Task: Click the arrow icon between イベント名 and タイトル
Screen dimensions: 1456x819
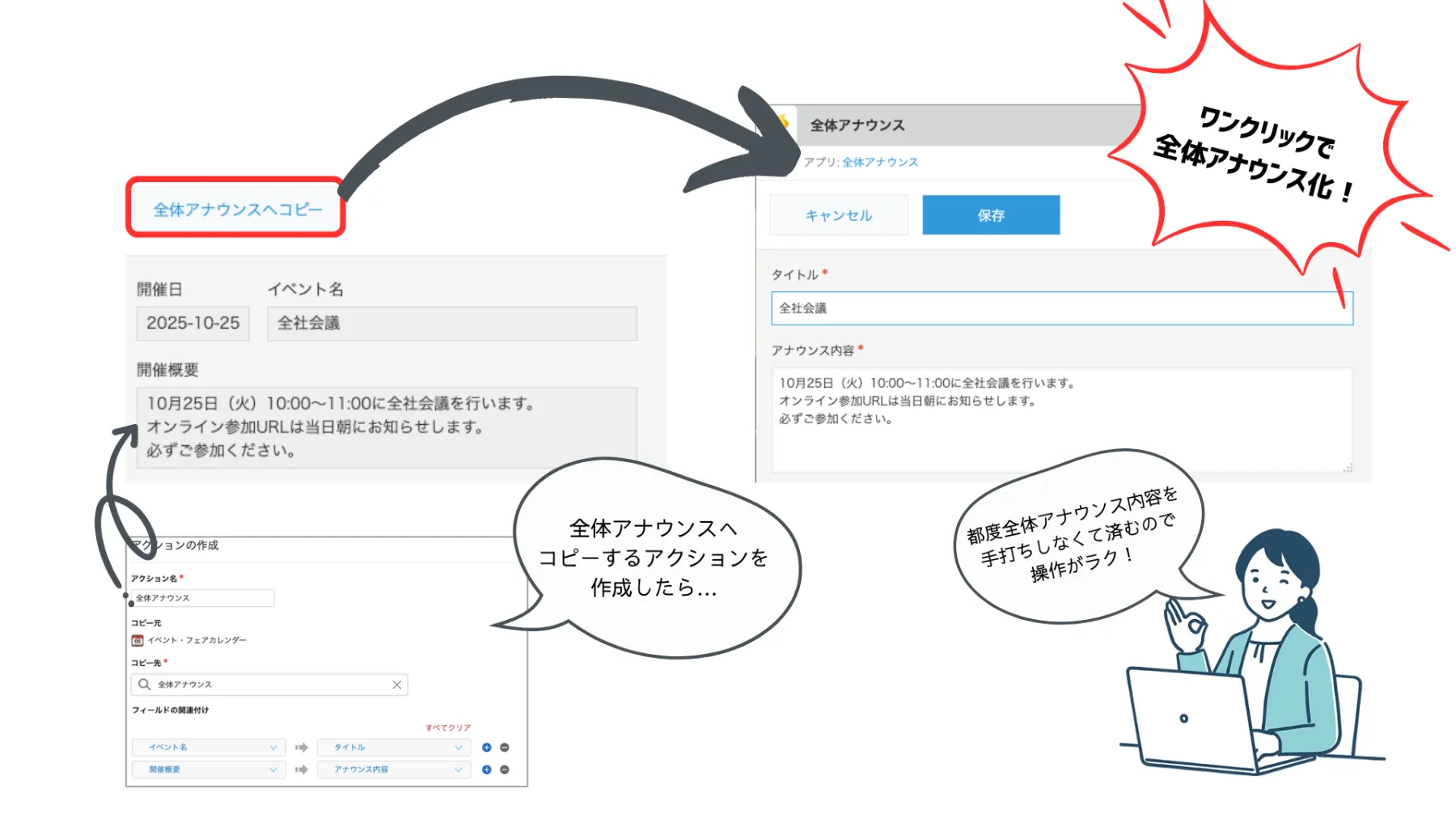Action: pos(302,748)
